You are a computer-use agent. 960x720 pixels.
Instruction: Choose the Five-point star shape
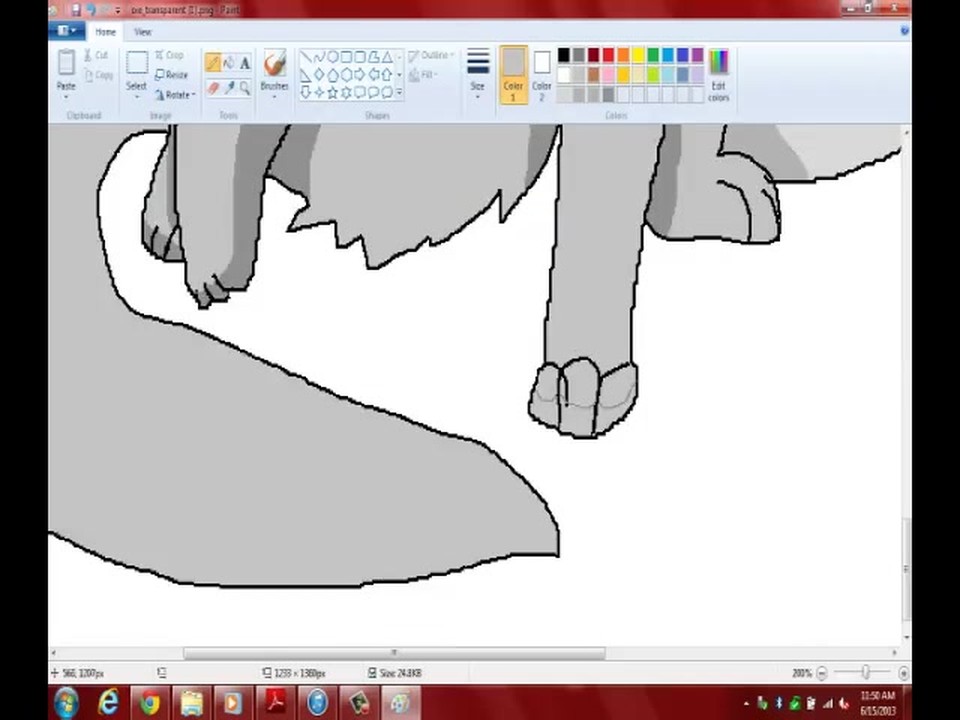332,92
